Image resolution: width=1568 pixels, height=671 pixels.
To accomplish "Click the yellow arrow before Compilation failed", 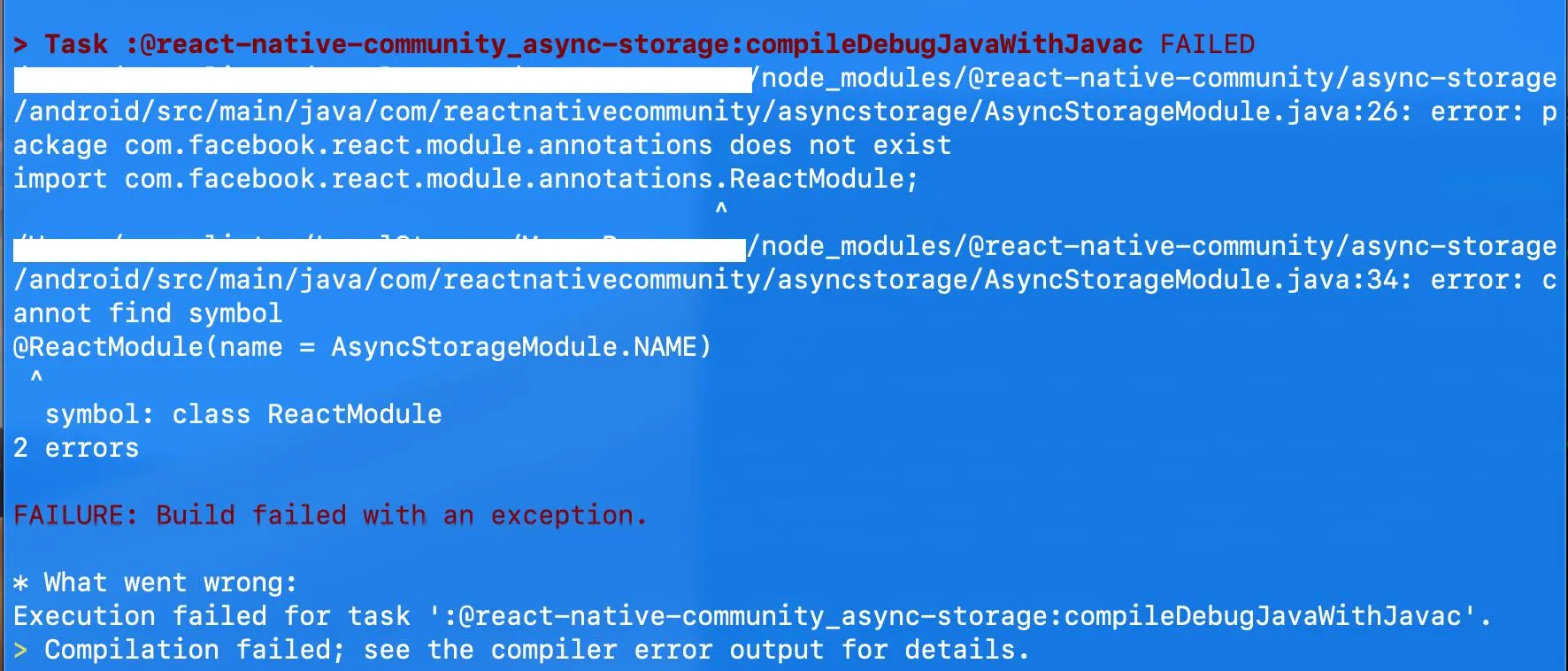I will point(20,651).
